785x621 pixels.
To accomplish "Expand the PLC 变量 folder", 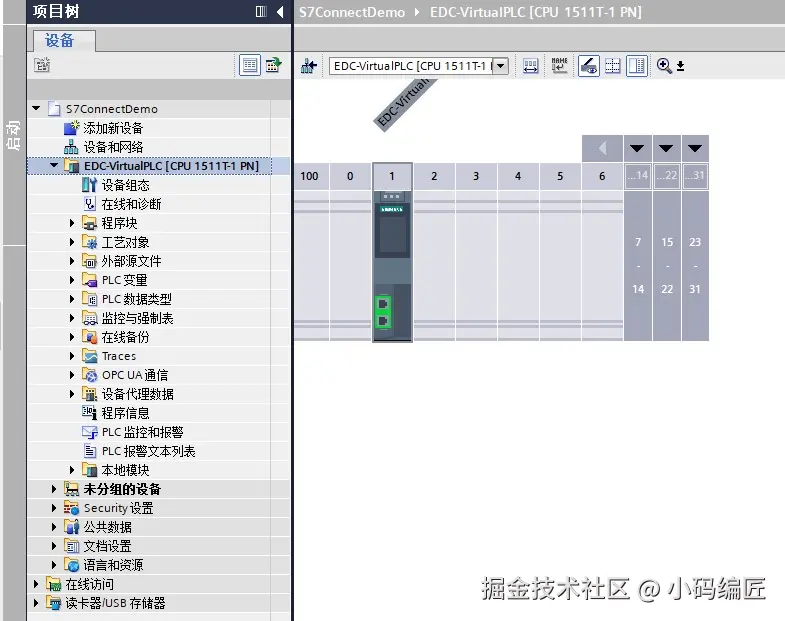I will coord(72,280).
